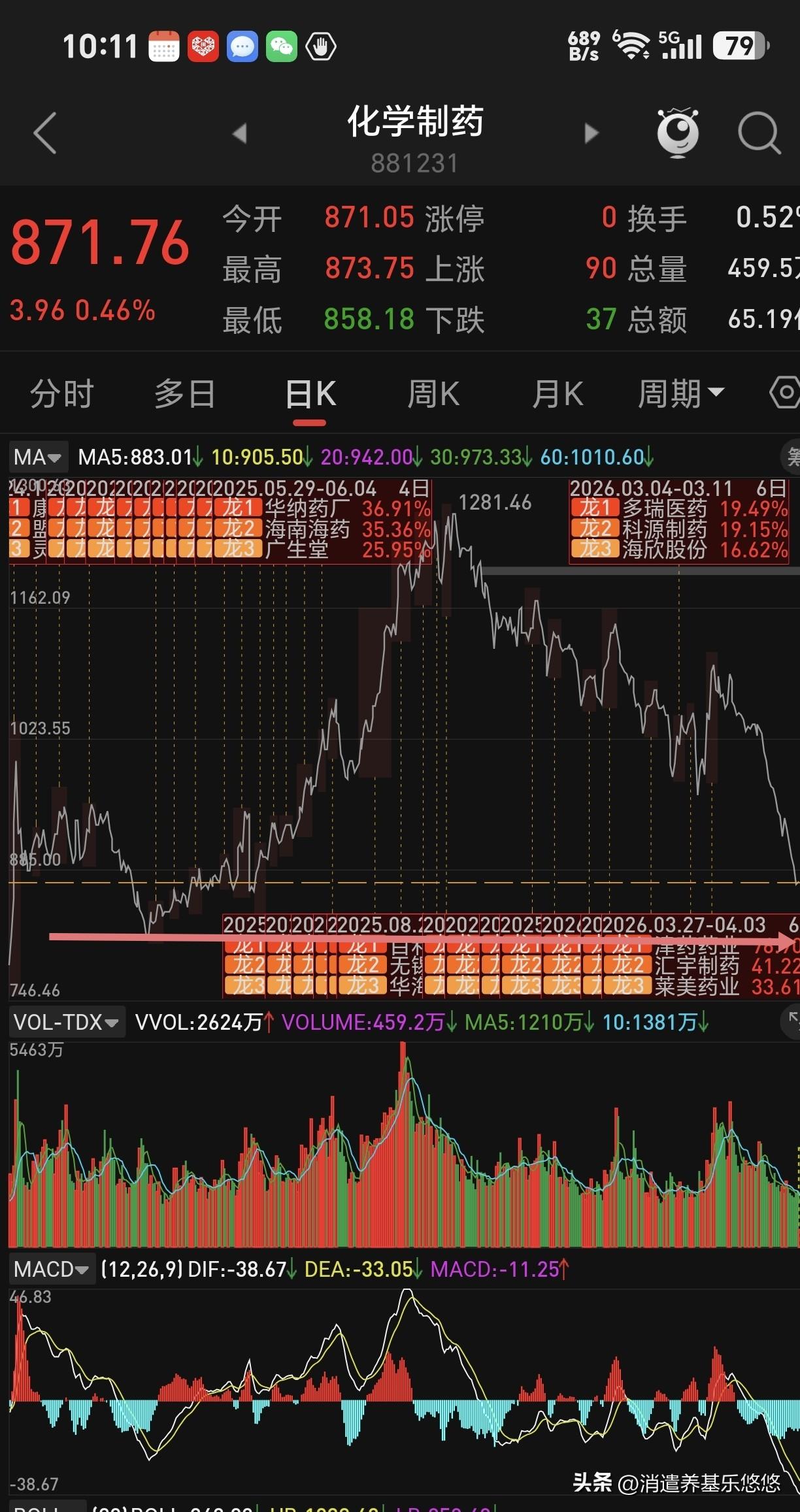
Task: Tap sector code 881231
Action: [x=415, y=163]
